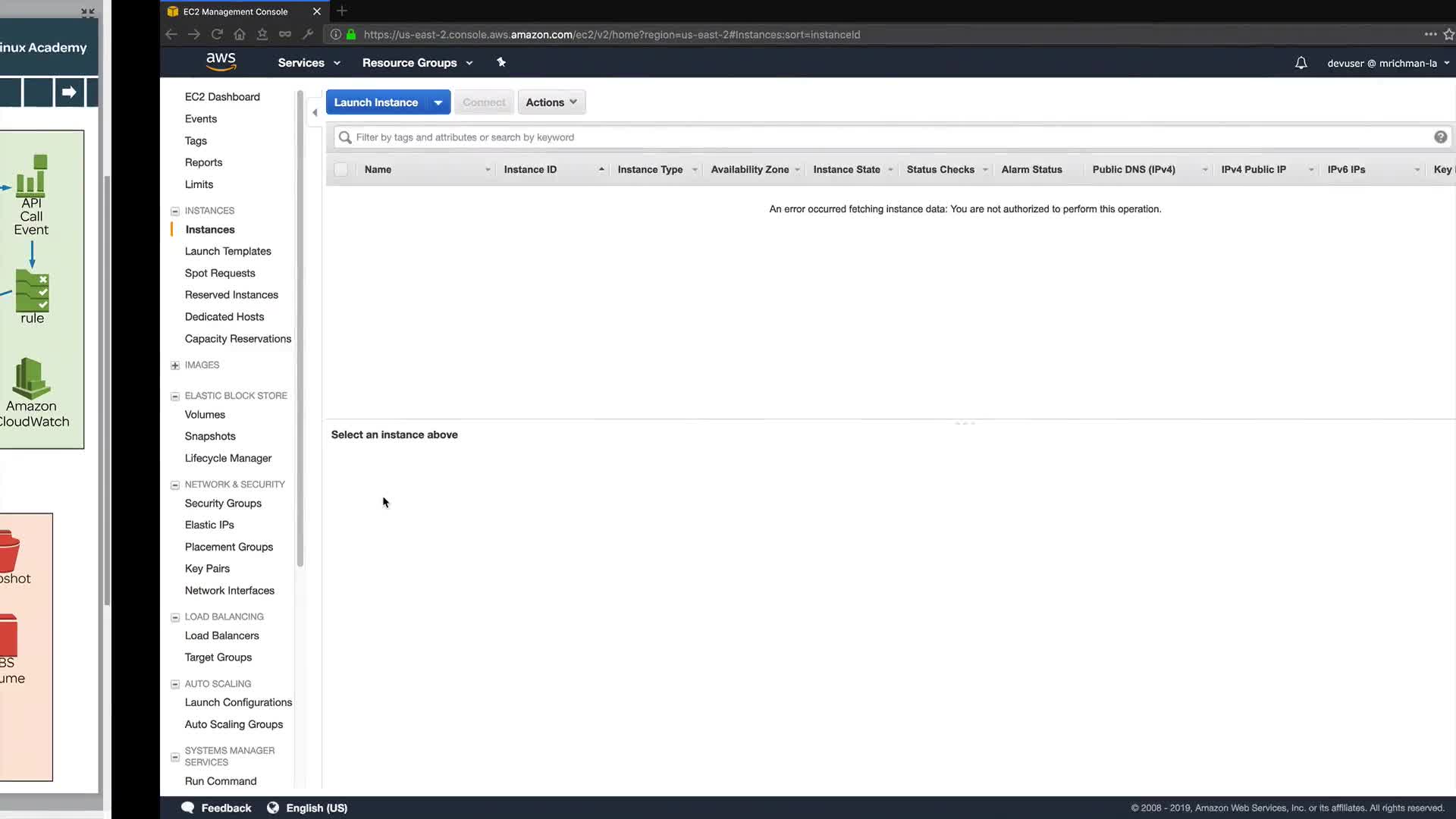The width and height of the screenshot is (1456, 819).
Task: Open the Actions dropdown menu
Action: (x=551, y=102)
